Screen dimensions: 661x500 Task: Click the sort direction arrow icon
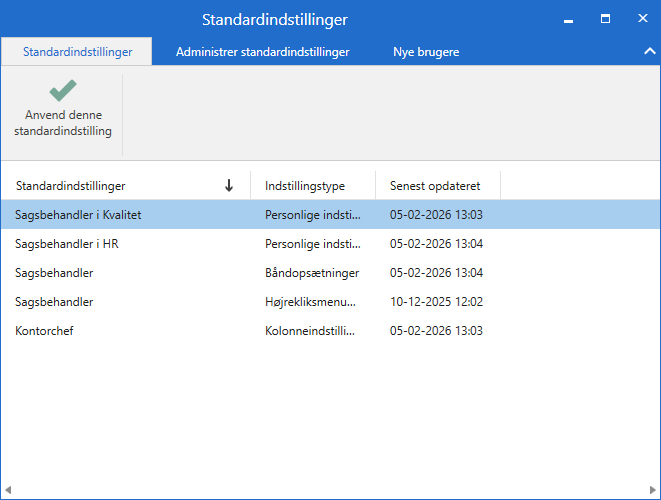coord(229,185)
